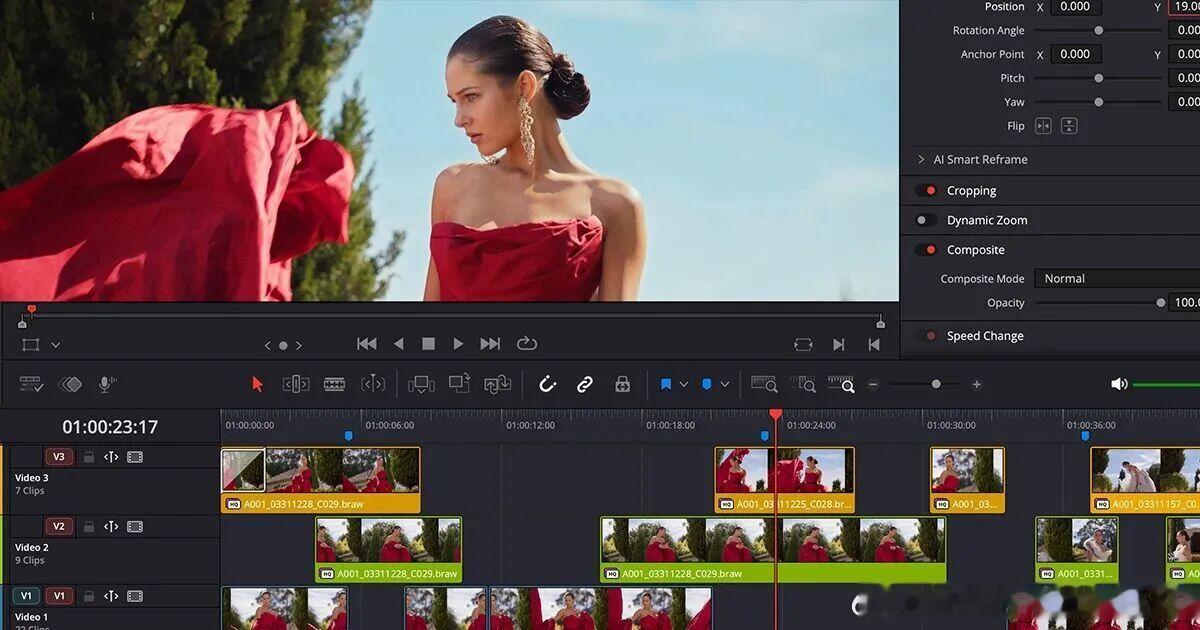Screen dimensions: 1200x630
Task: Click the Position X value field
Action: pyautogui.click(x=1076, y=6)
